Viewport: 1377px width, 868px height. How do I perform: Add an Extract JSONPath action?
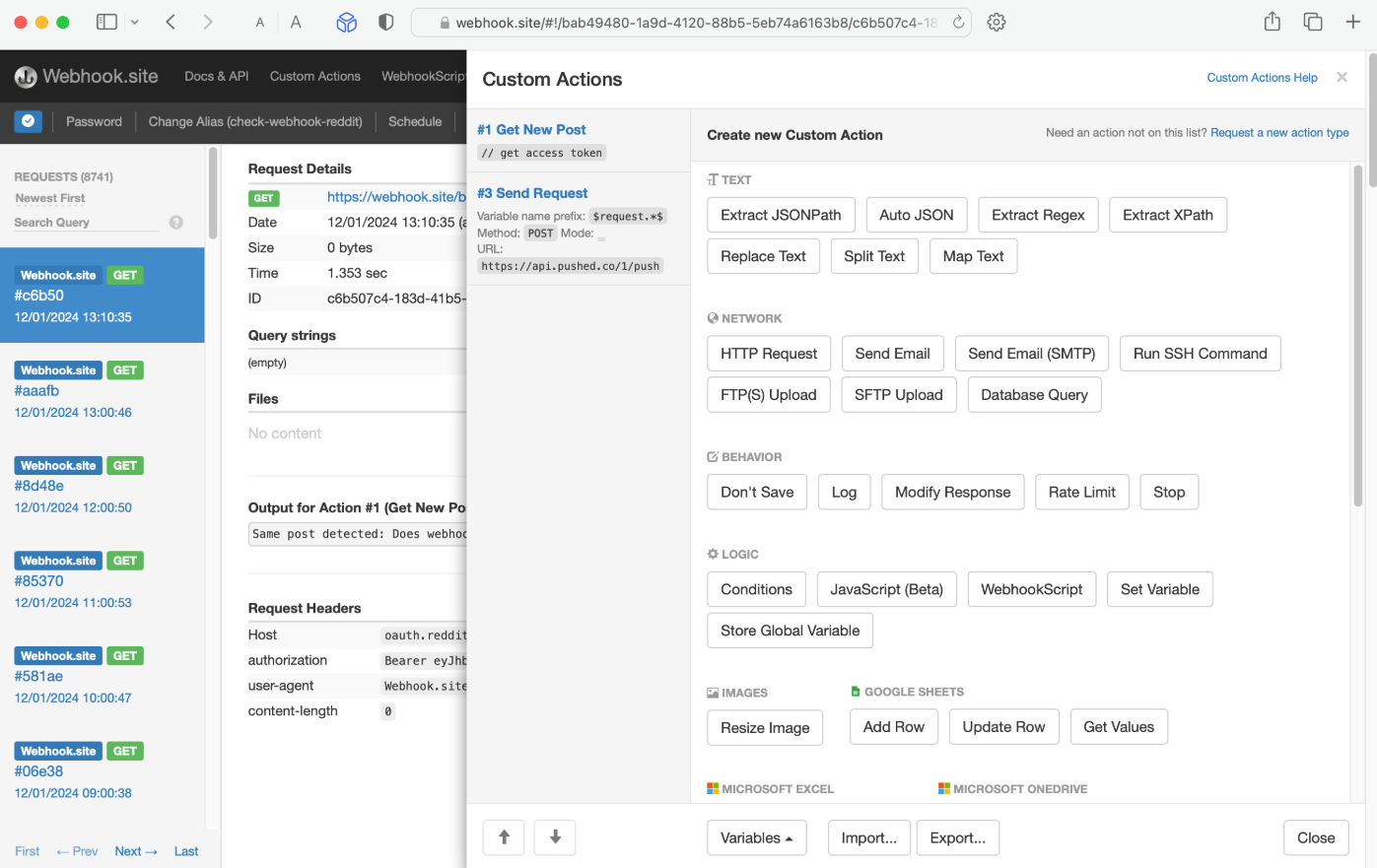[x=781, y=215]
